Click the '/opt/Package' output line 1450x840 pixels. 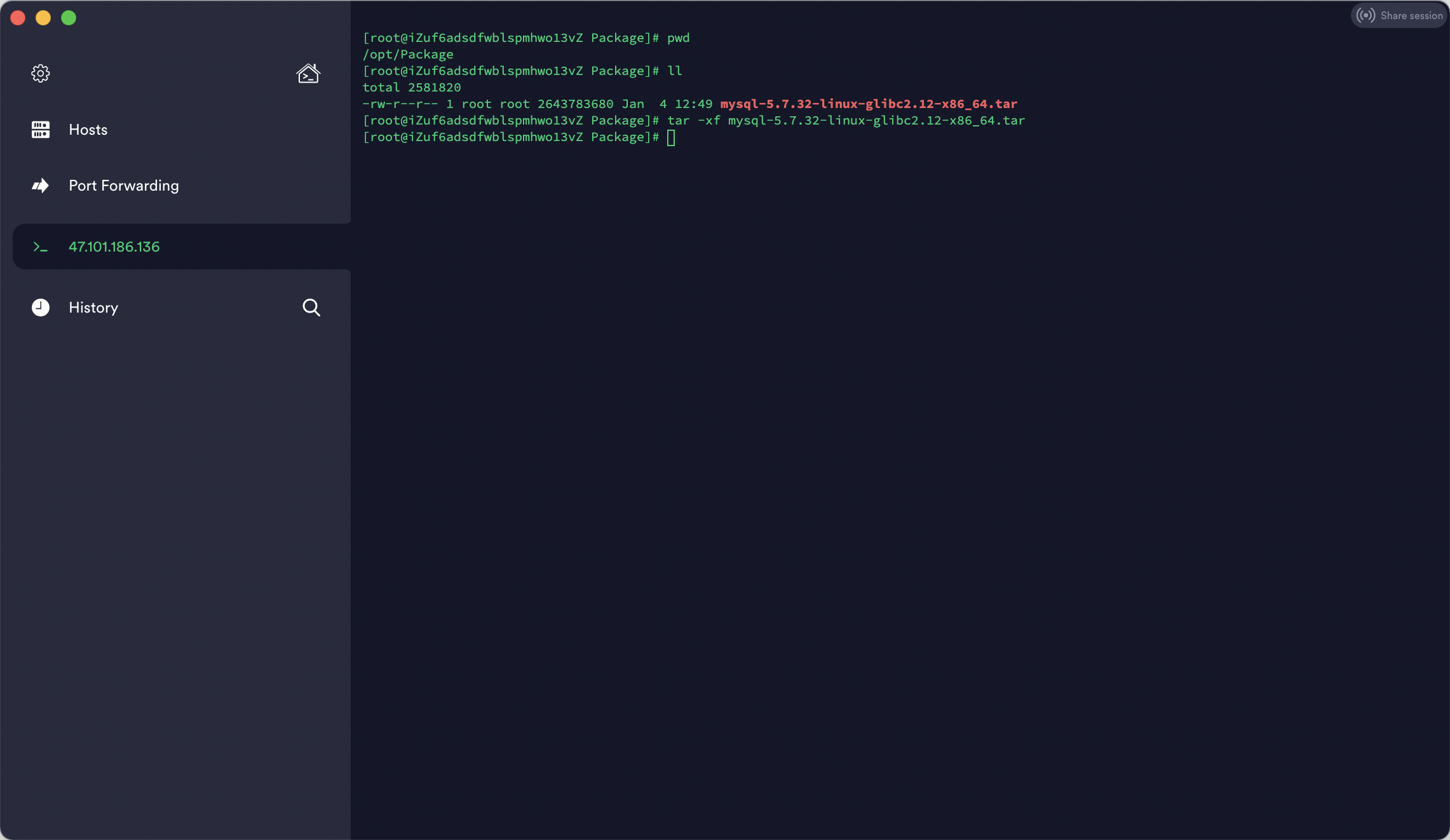[408, 55]
